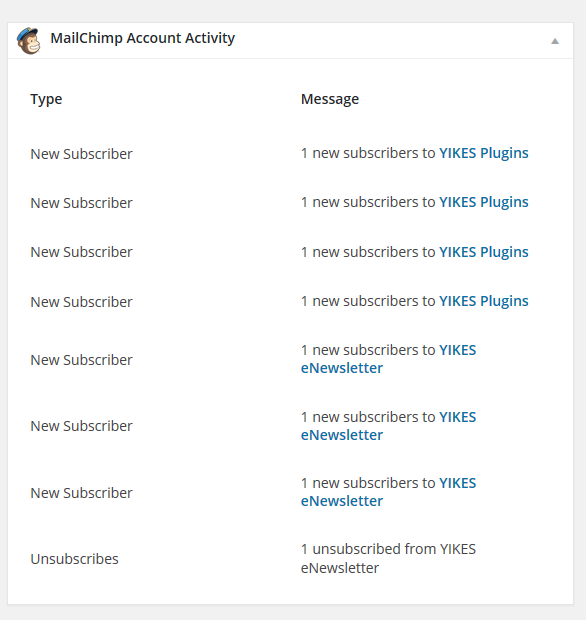Viewport: 586px width, 620px height.
Task: Click the Type column header
Action: [46, 99]
